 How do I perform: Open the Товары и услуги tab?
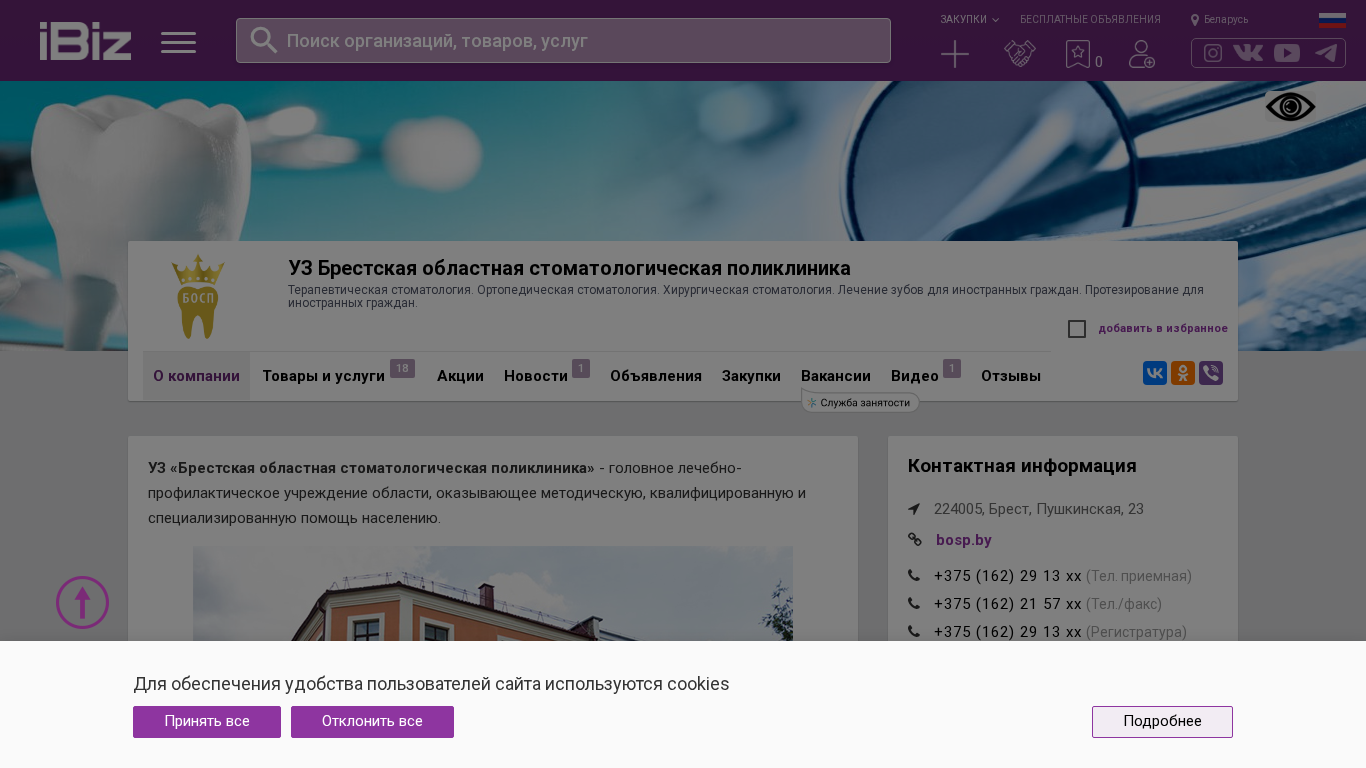[x=323, y=376]
